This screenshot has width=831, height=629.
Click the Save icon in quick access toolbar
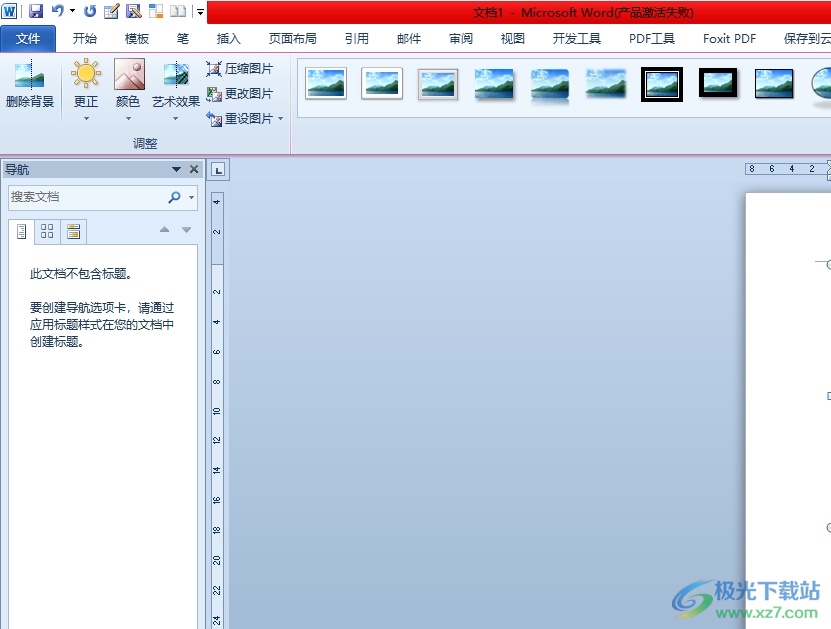click(36, 11)
